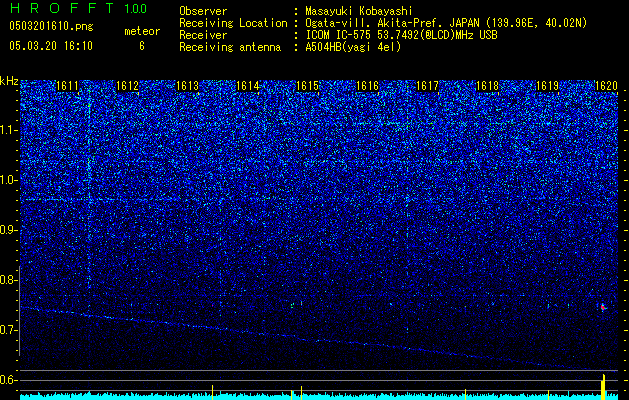Click the yellow meteor marker between 1617 and 1618
Image resolution: width=629 pixels, height=400 pixels.
pos(465,394)
